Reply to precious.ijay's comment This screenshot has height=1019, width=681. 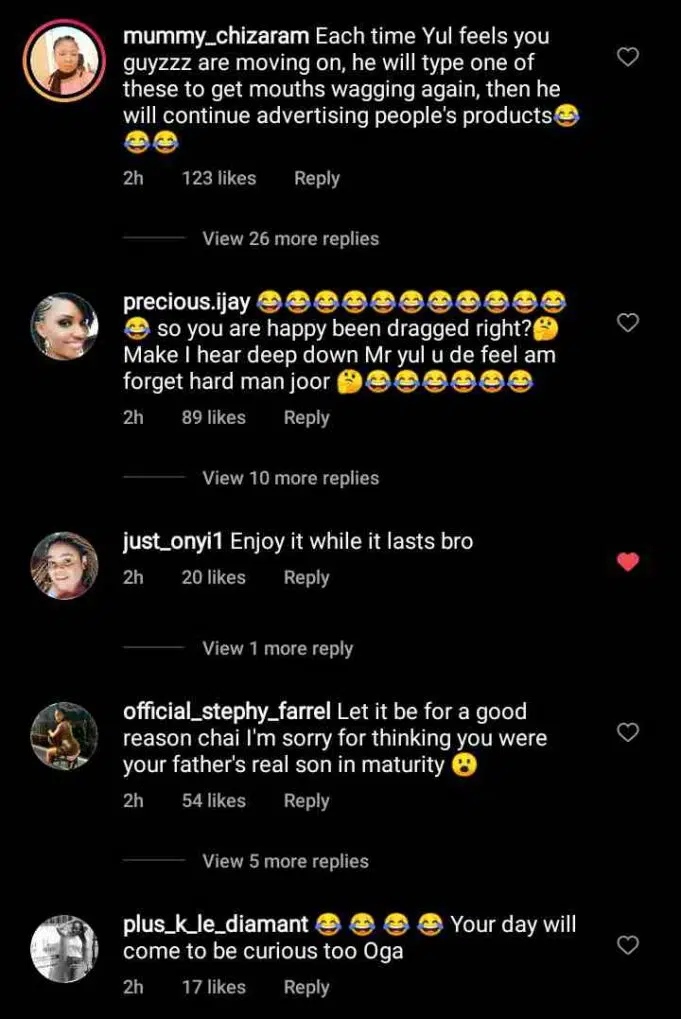306,418
